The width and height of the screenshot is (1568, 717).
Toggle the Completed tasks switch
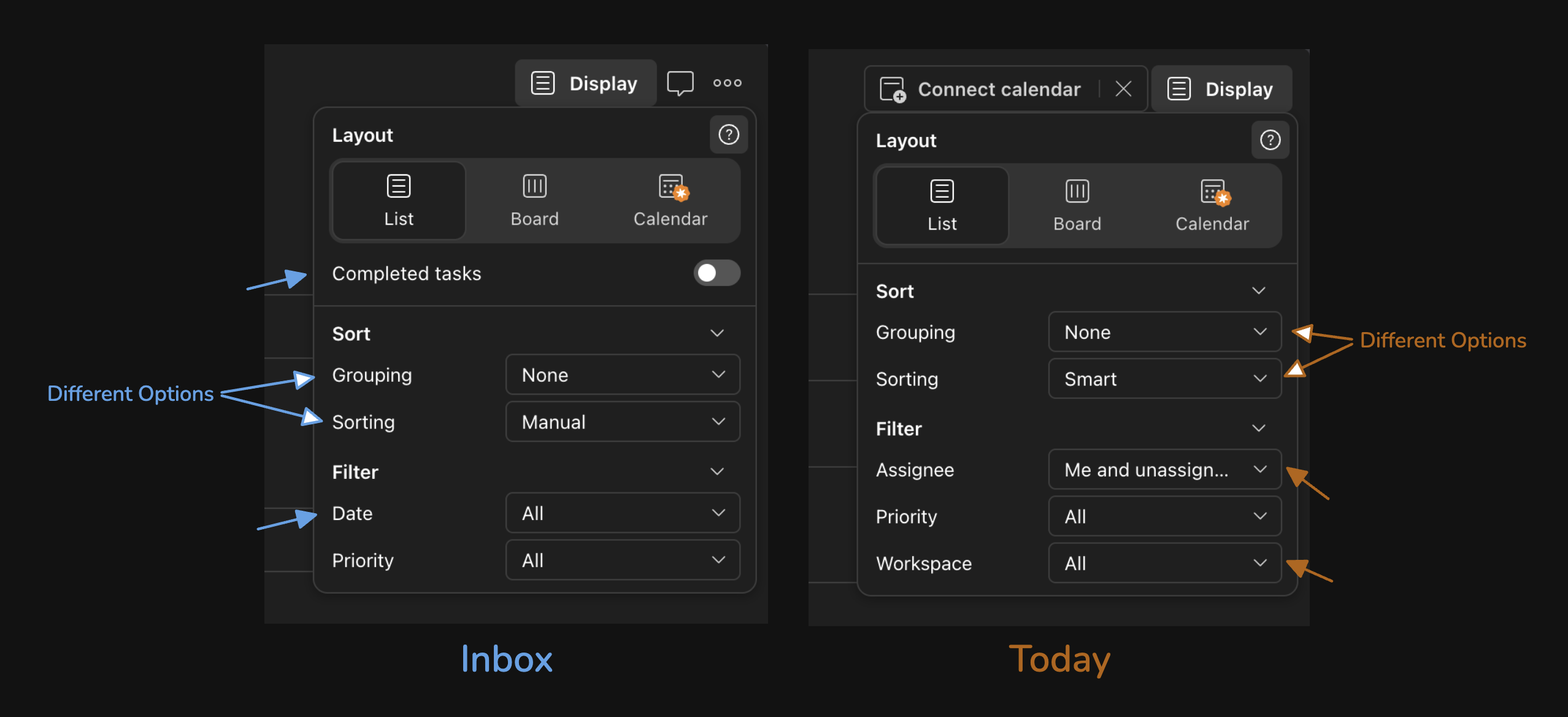pyautogui.click(x=716, y=273)
